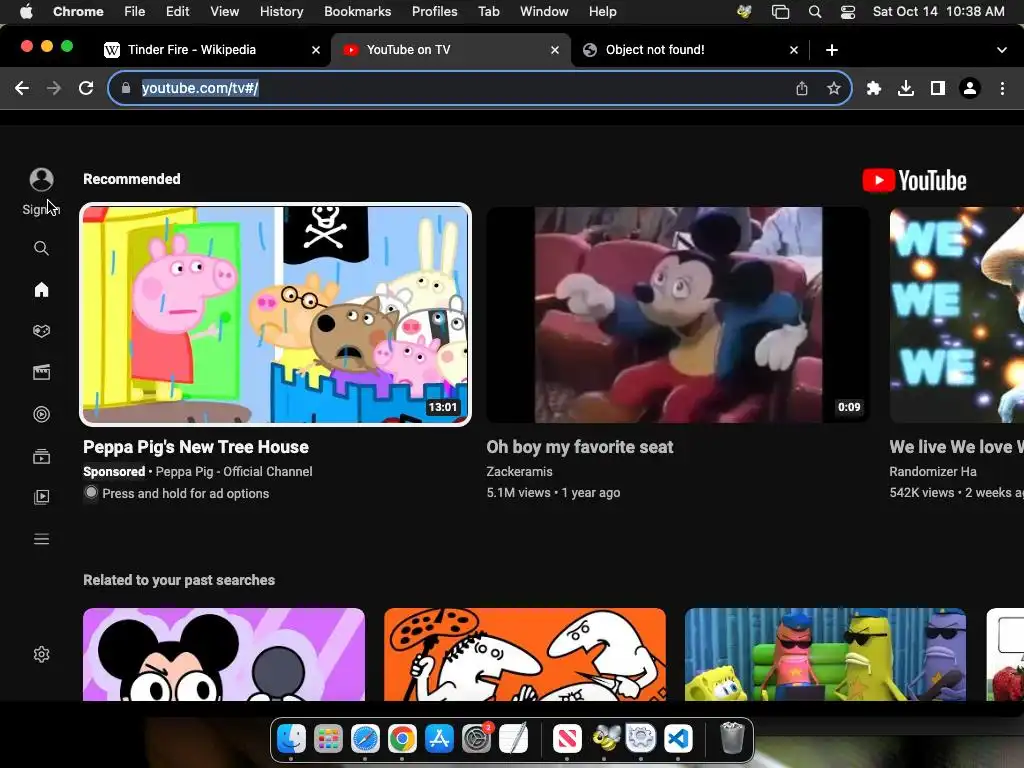Open Chrome profile avatar
This screenshot has height=768, width=1024.
pyautogui.click(x=970, y=88)
